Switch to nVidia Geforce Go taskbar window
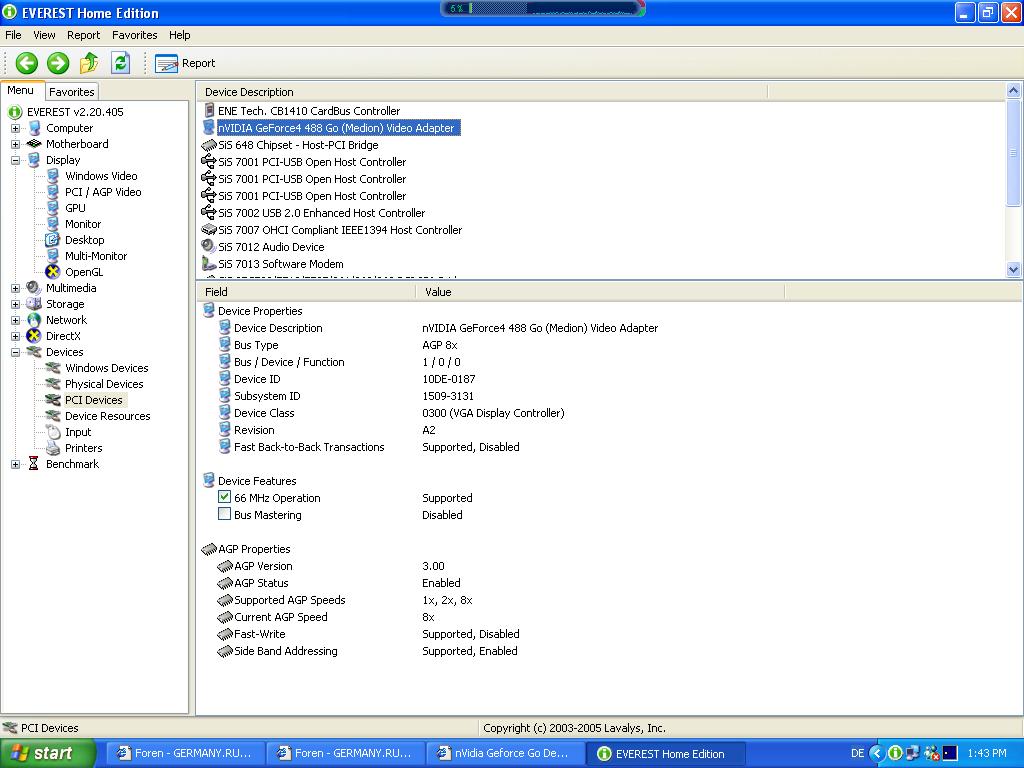This screenshot has height=768, width=1024. pos(505,754)
